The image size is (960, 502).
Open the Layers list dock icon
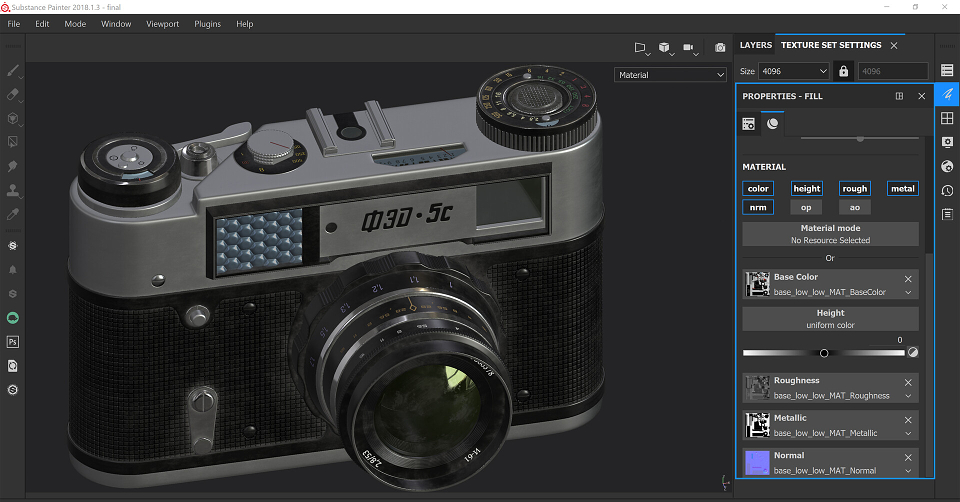[x=947, y=70]
